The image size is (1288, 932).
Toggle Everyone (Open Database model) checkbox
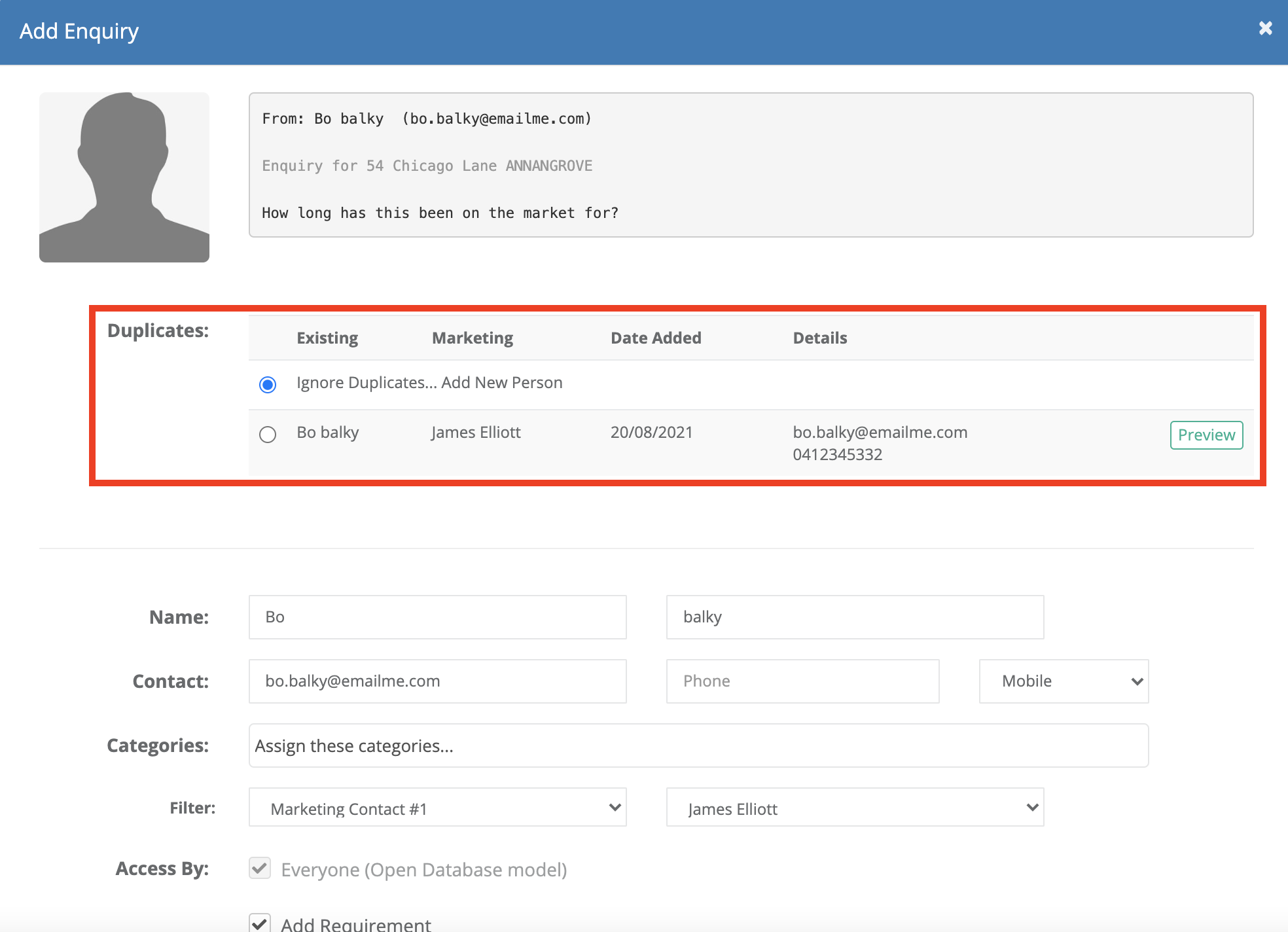tap(260, 869)
